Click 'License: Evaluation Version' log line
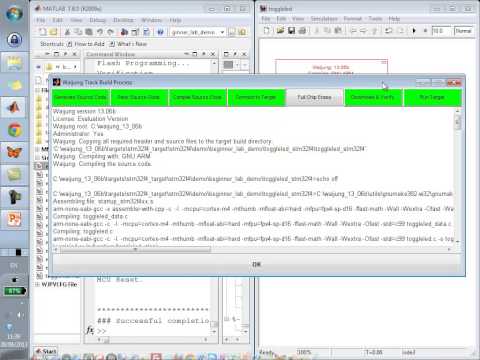 click(x=90, y=119)
